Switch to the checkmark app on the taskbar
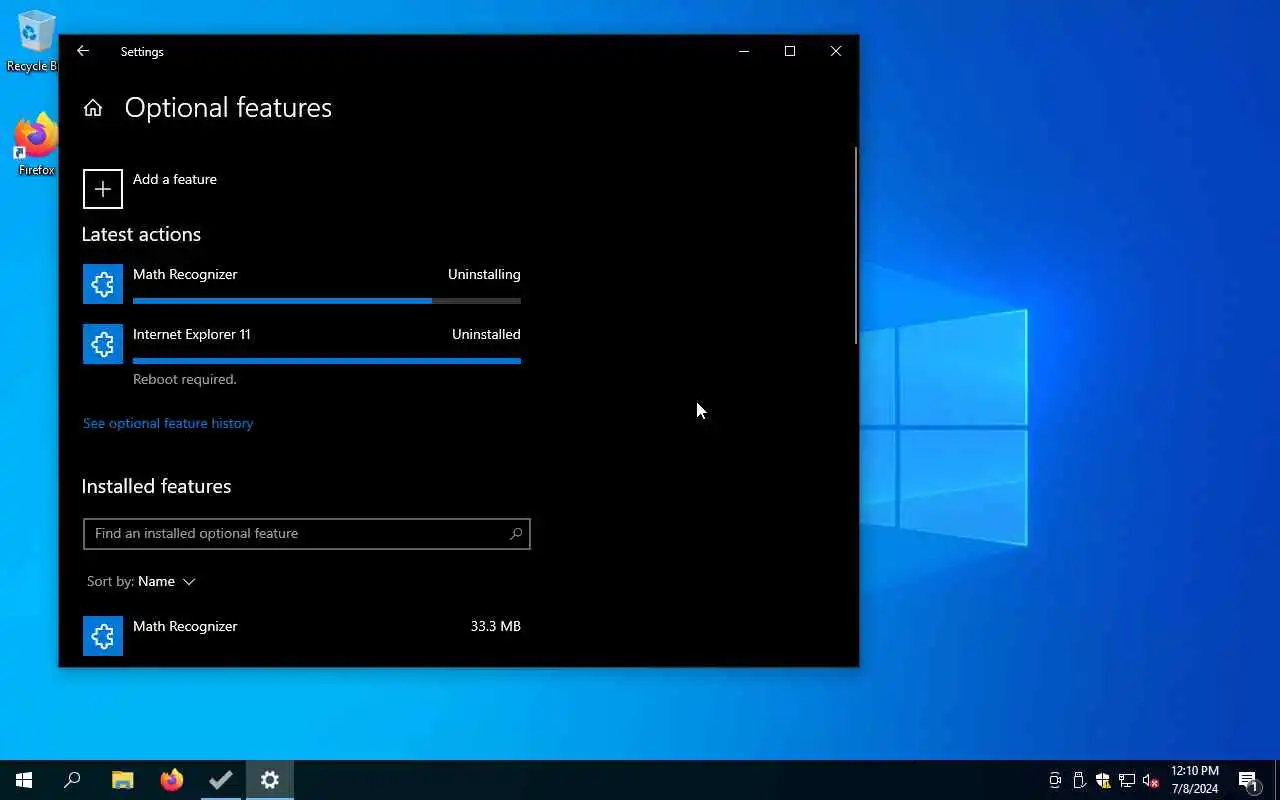Image resolution: width=1280 pixels, height=800 pixels. (x=221, y=780)
